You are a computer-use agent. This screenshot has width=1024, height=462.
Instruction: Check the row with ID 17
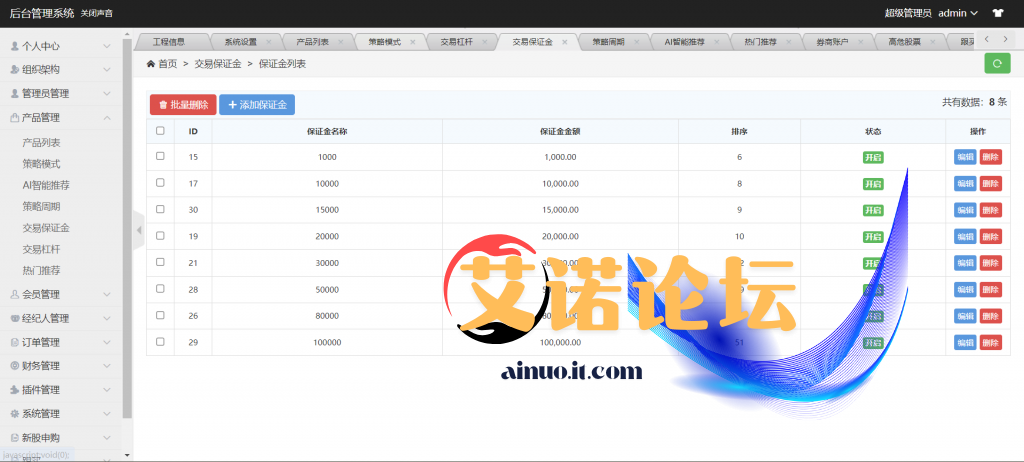(x=160, y=183)
